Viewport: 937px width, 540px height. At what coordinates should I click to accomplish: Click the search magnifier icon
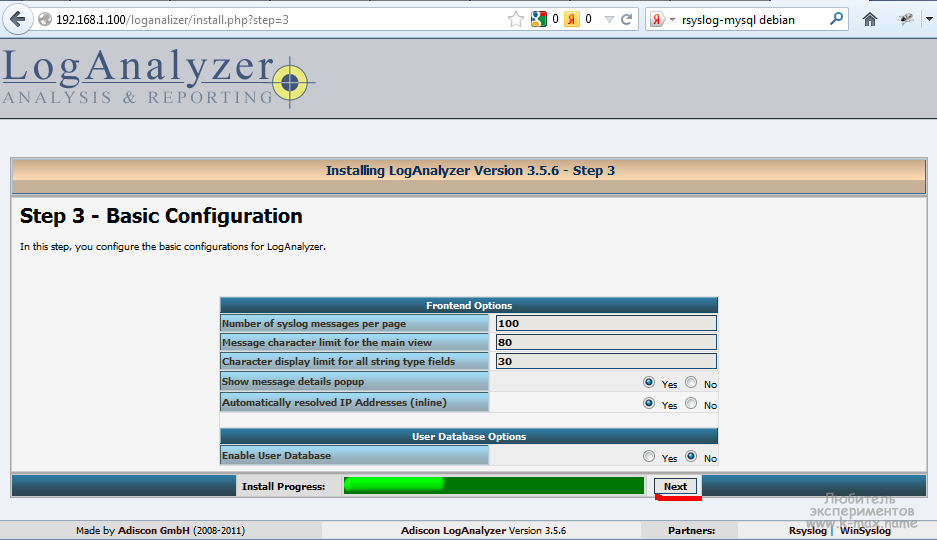point(837,19)
